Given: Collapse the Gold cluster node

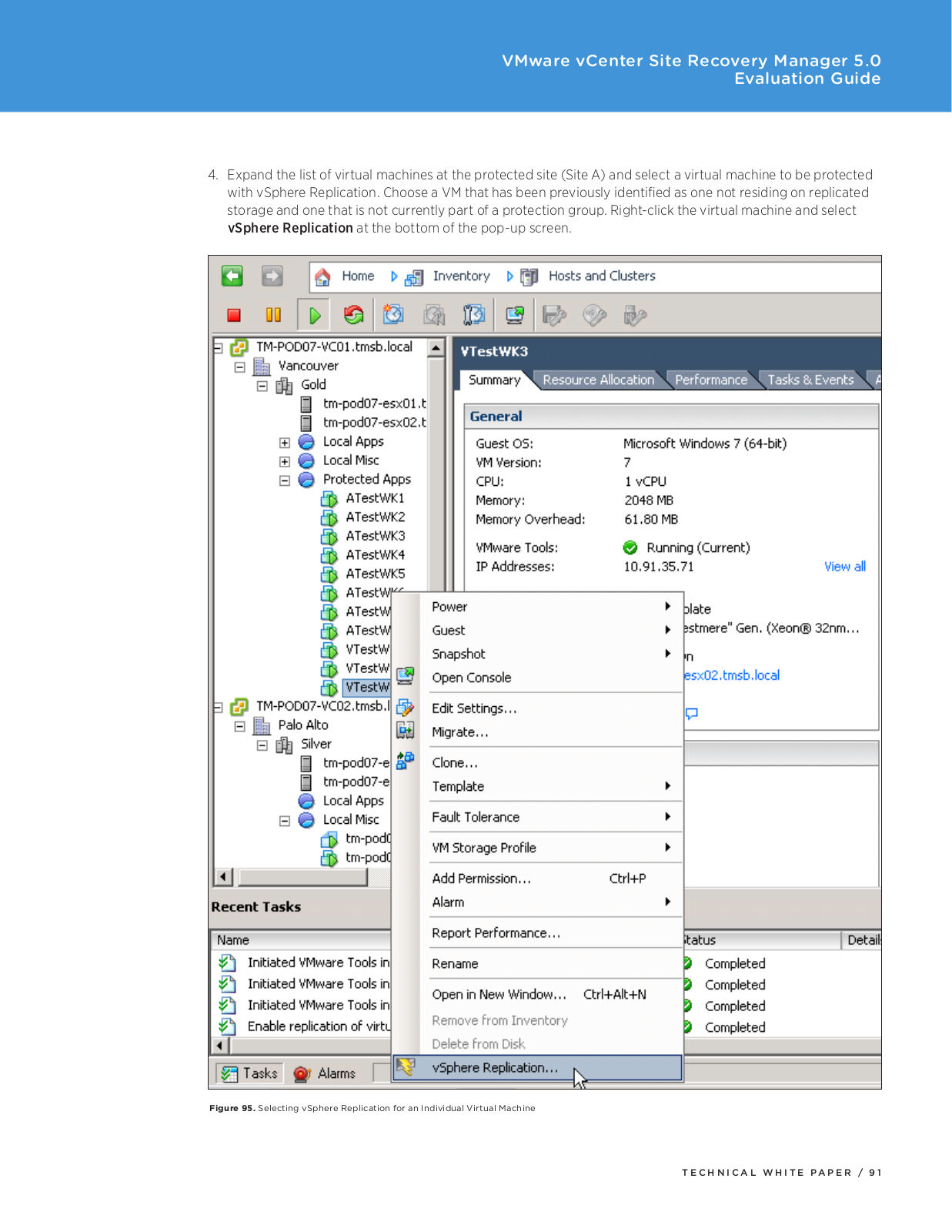Looking at the screenshot, I should (262, 386).
